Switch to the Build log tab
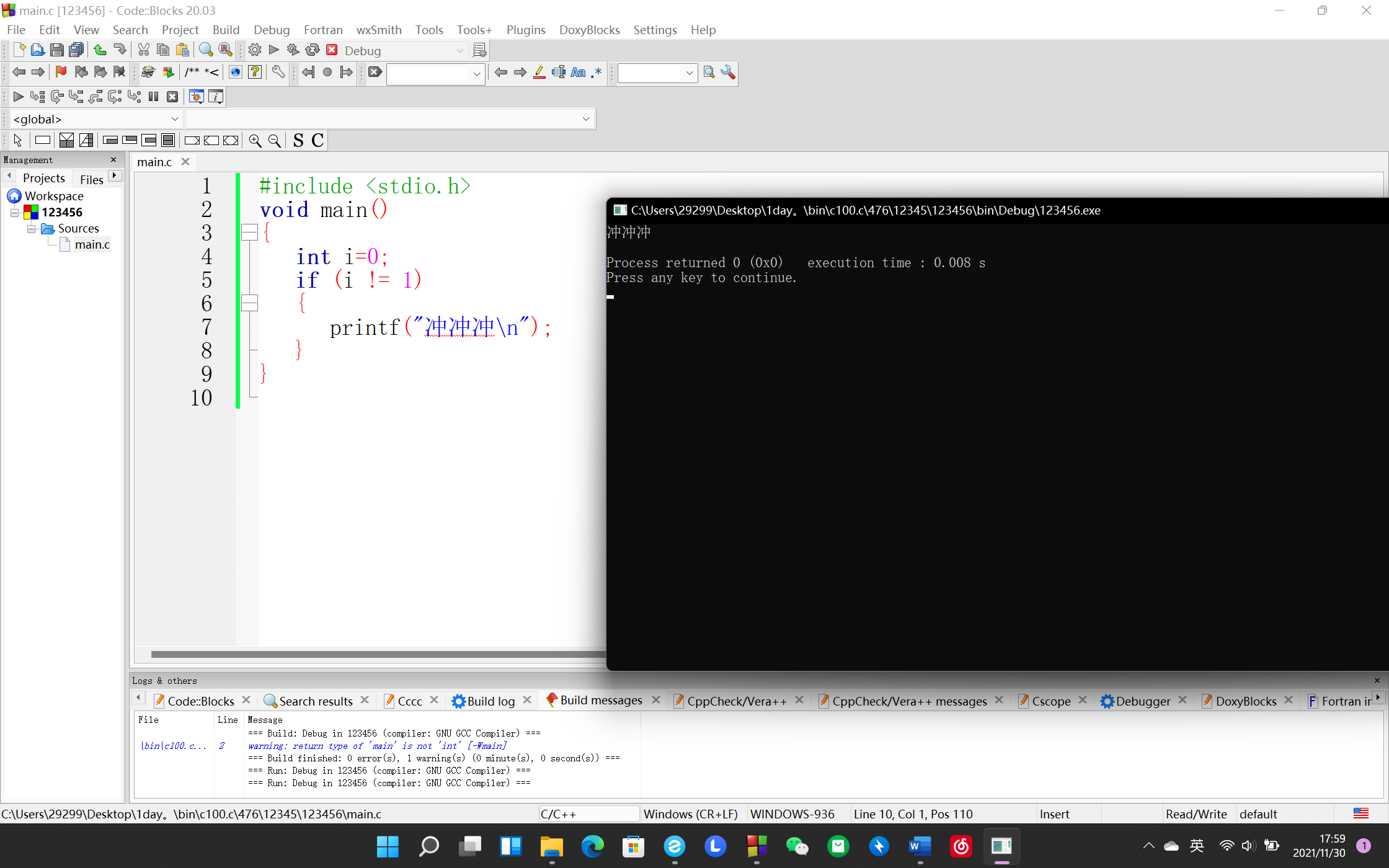 coord(490,701)
